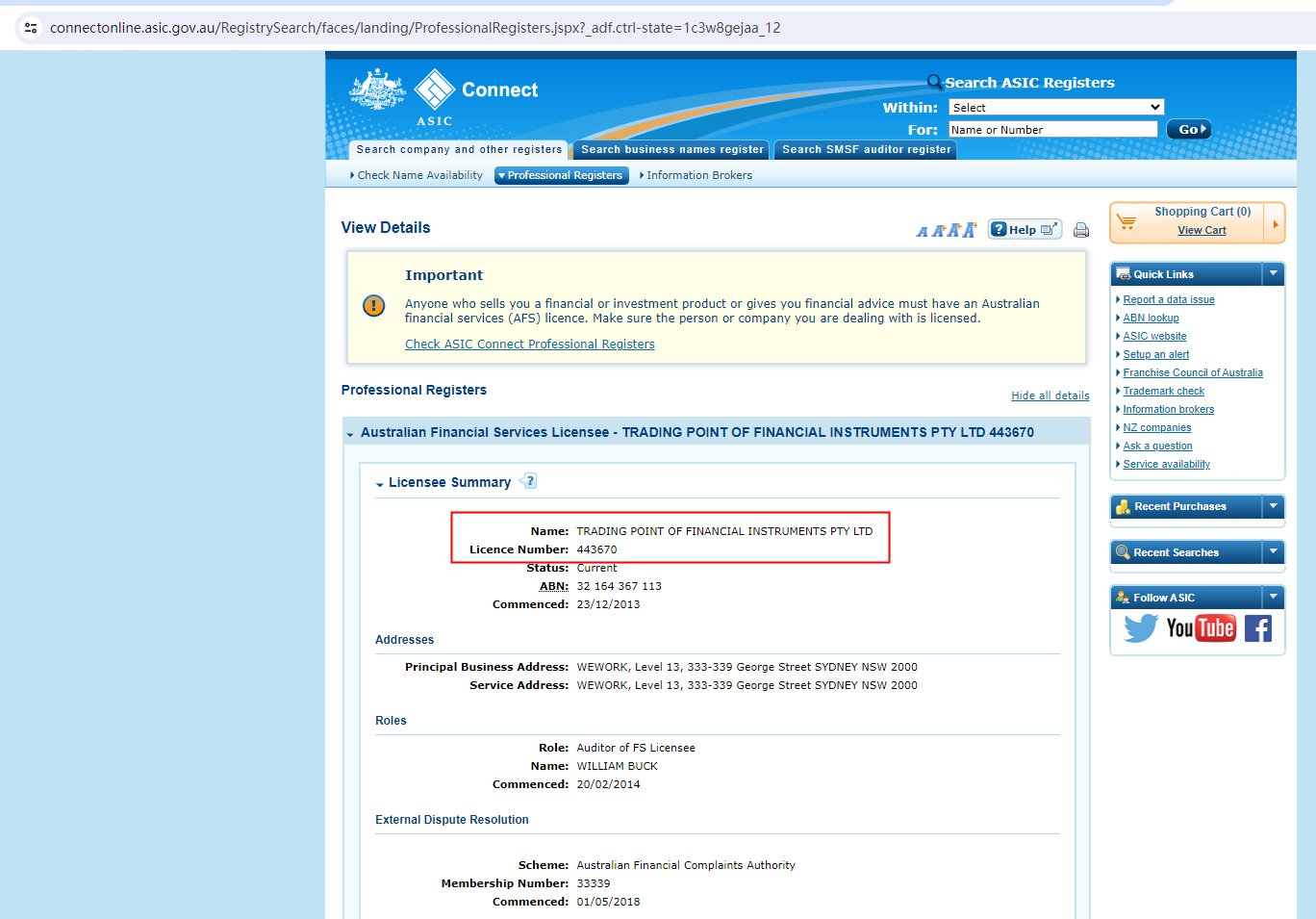1316x919 pixels.
Task: Collapse the Quick Links panel arrow
Action: tap(1274, 274)
